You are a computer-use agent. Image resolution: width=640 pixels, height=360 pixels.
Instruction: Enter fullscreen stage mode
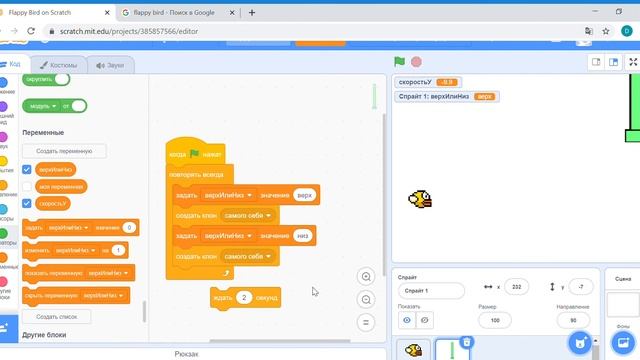[633, 62]
